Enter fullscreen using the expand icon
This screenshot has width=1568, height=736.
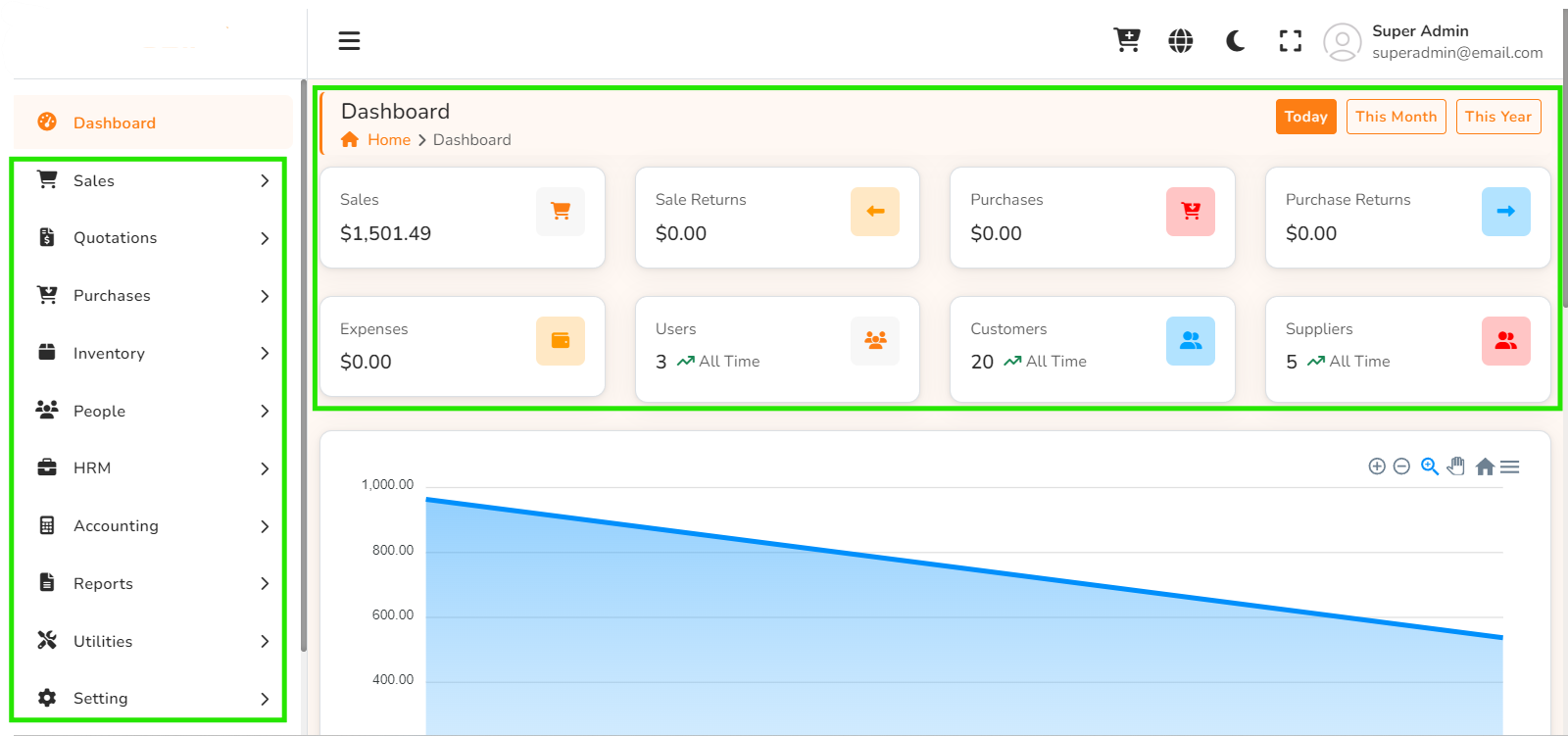click(x=1291, y=40)
